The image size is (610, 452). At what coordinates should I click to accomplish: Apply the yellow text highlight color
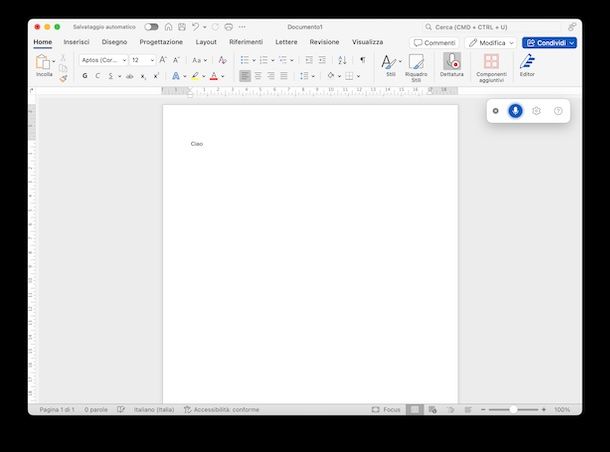tap(195, 76)
